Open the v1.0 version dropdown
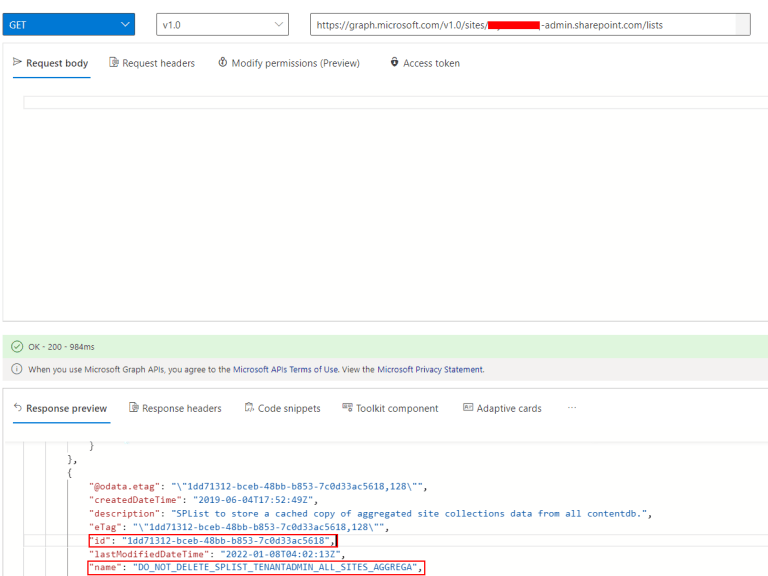The image size is (768, 576). (x=222, y=24)
